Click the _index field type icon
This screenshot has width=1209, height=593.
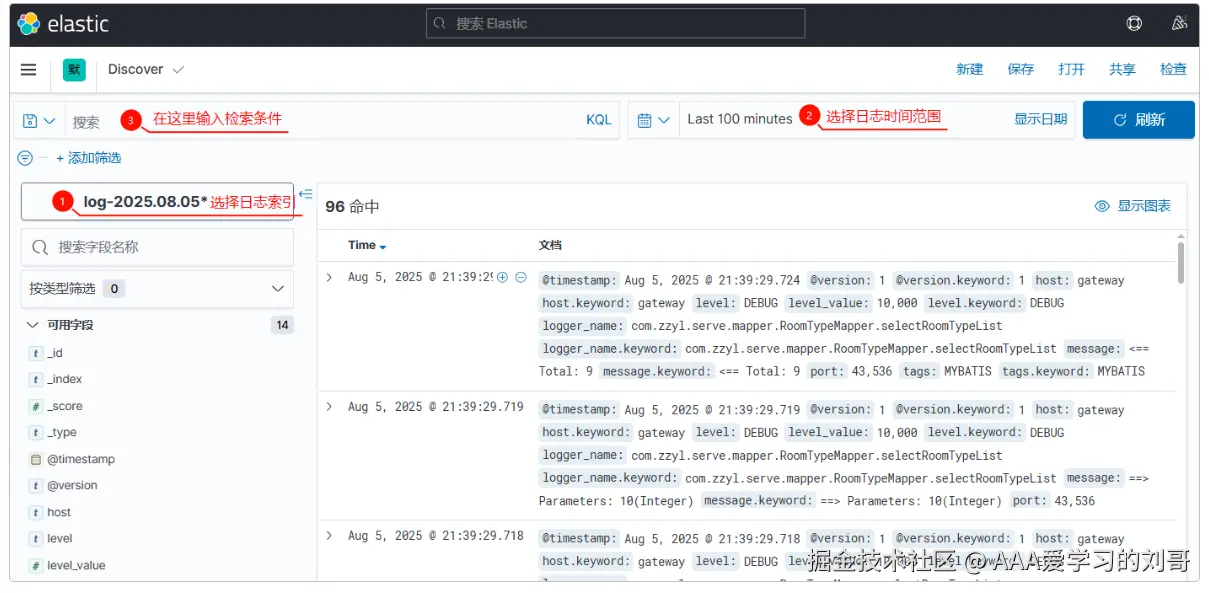click(36, 379)
